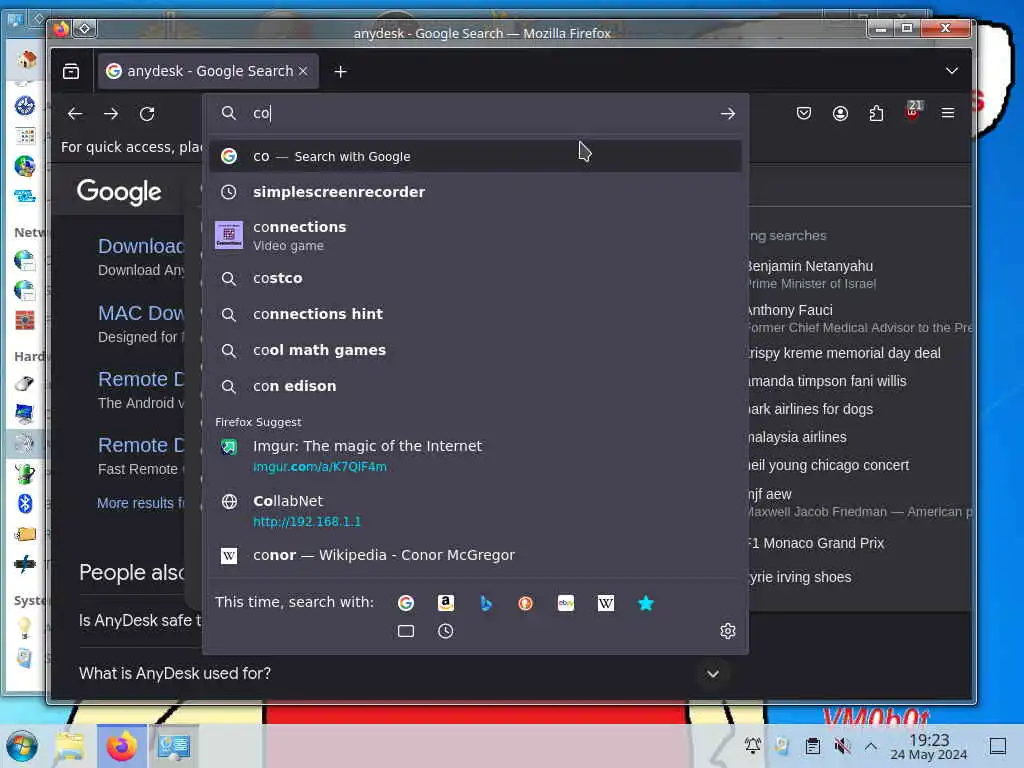1024x768 pixels.
Task: Choose the cool math games suggestion
Action: click(x=475, y=350)
